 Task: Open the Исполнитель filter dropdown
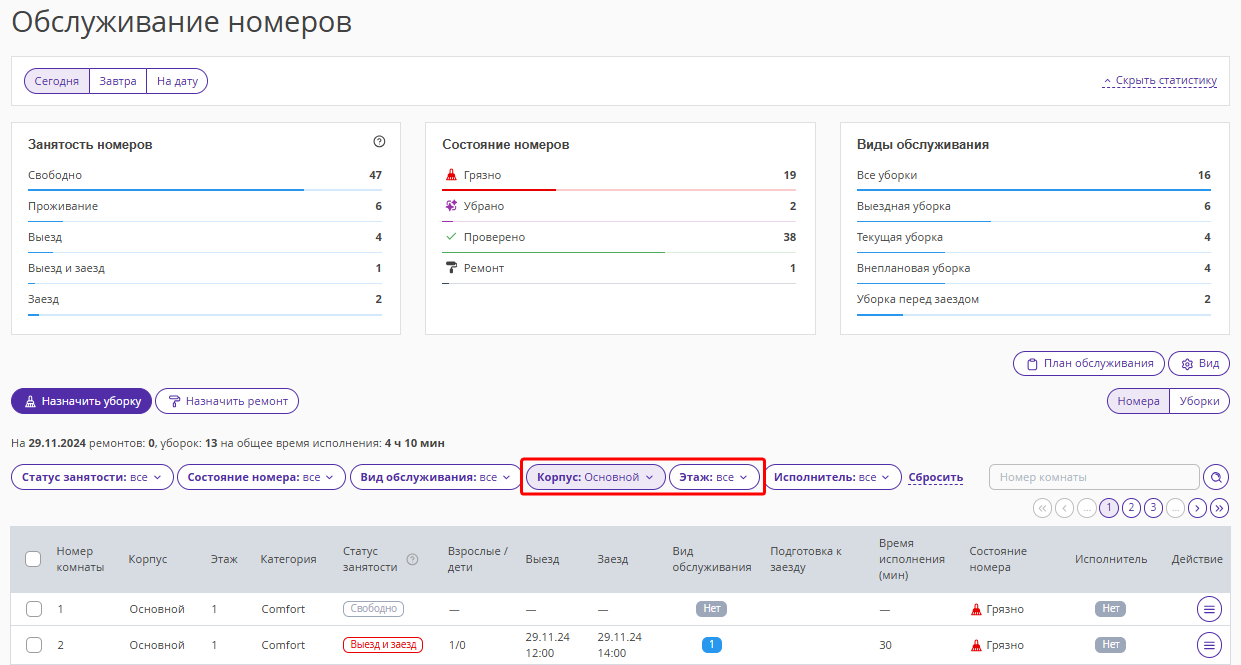(832, 478)
